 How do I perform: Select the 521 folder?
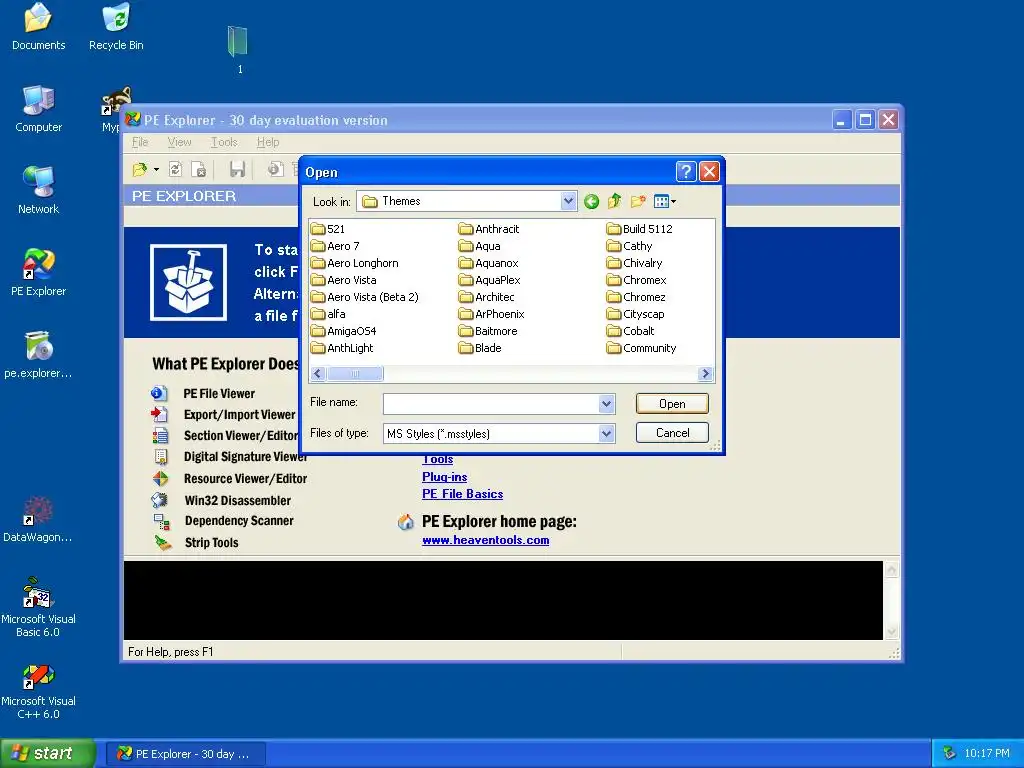point(328,229)
